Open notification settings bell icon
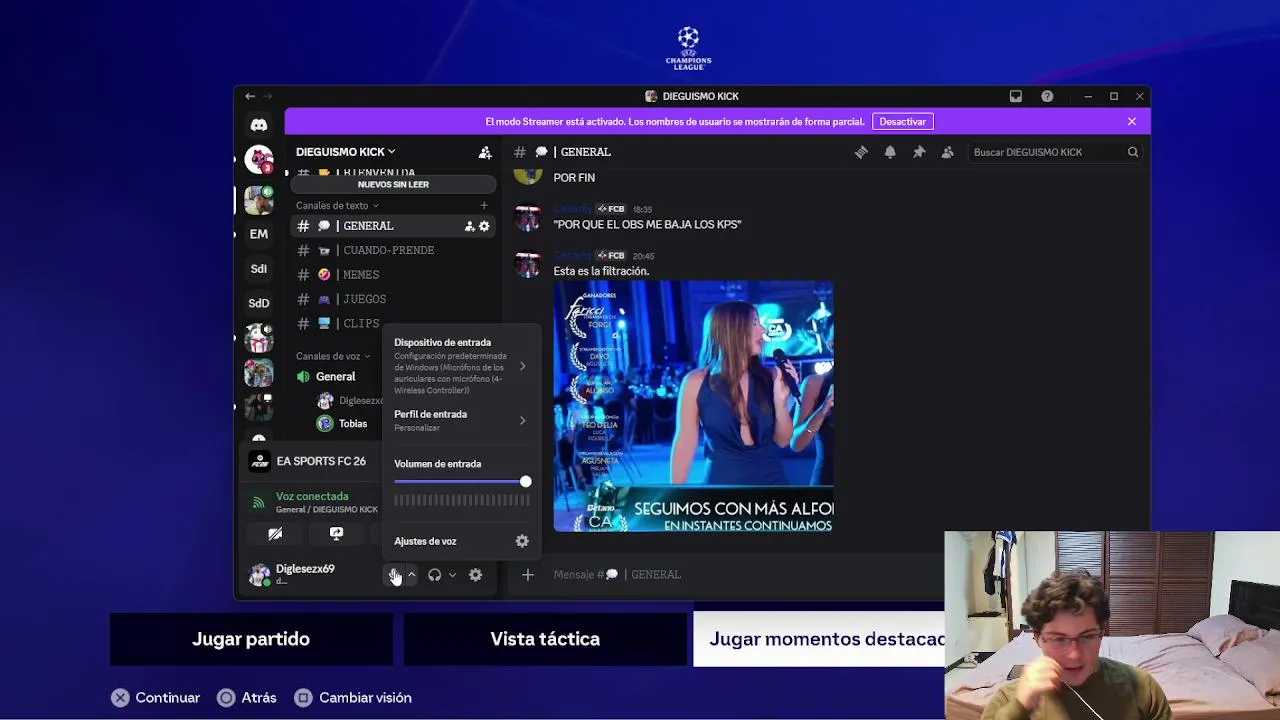The image size is (1280, 720). click(x=890, y=152)
